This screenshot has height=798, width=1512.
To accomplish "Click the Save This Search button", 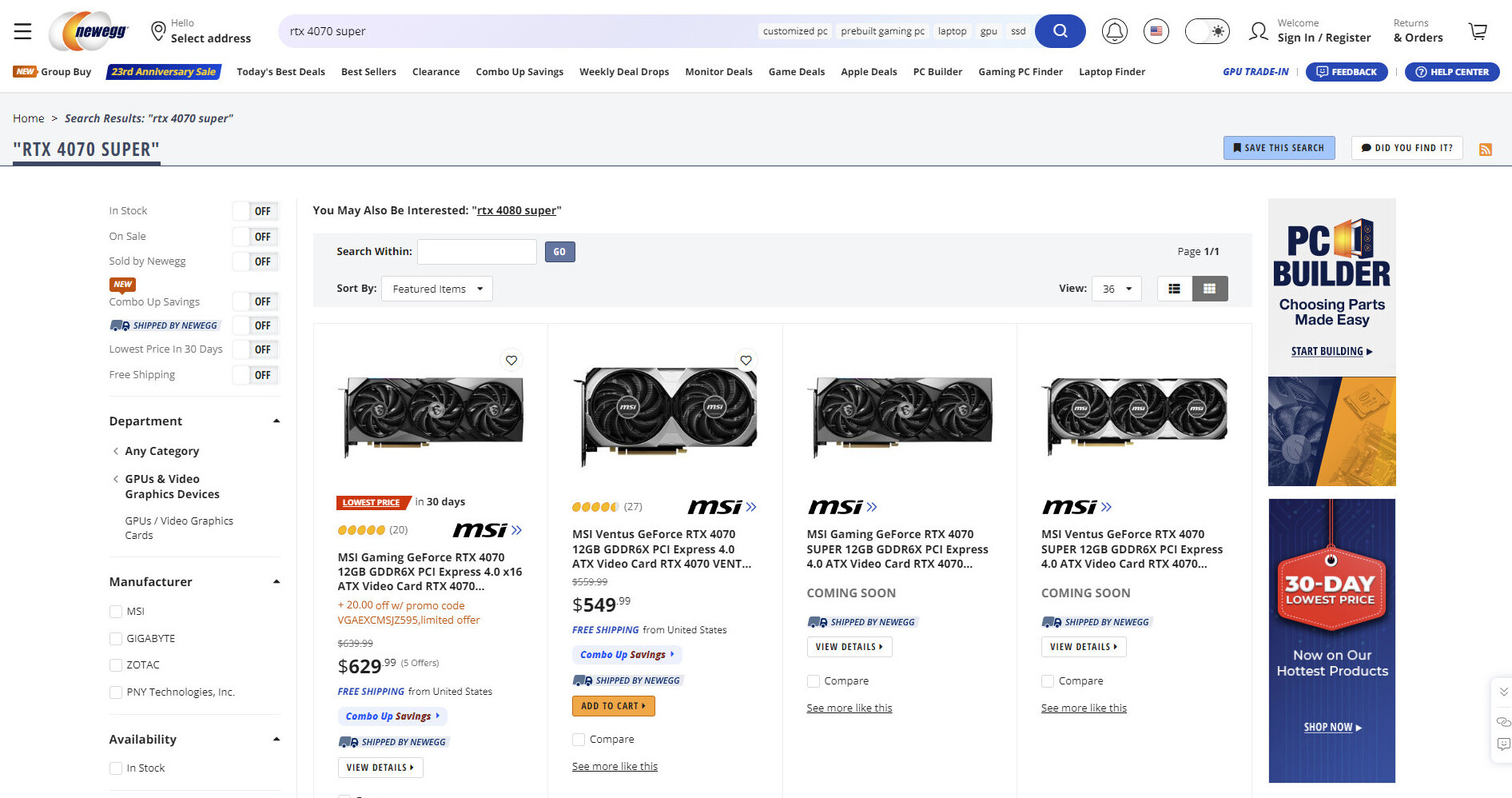I will pyautogui.click(x=1279, y=148).
